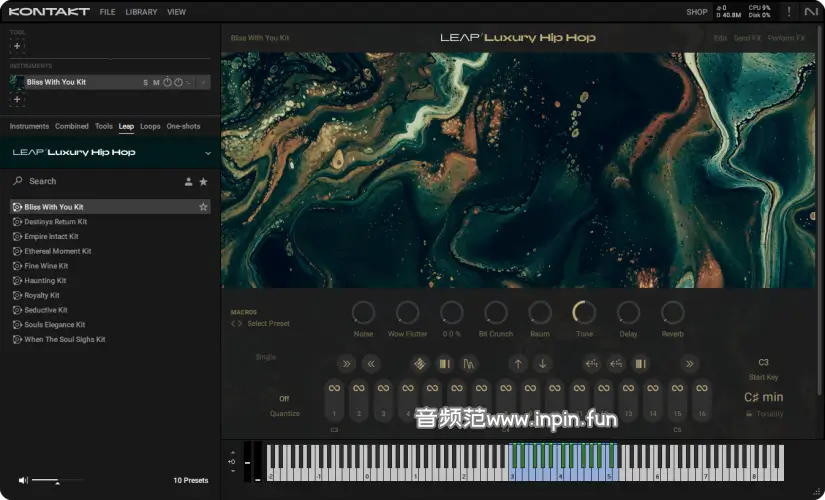Solo the Bliss With You Kit instrument

(x=145, y=82)
